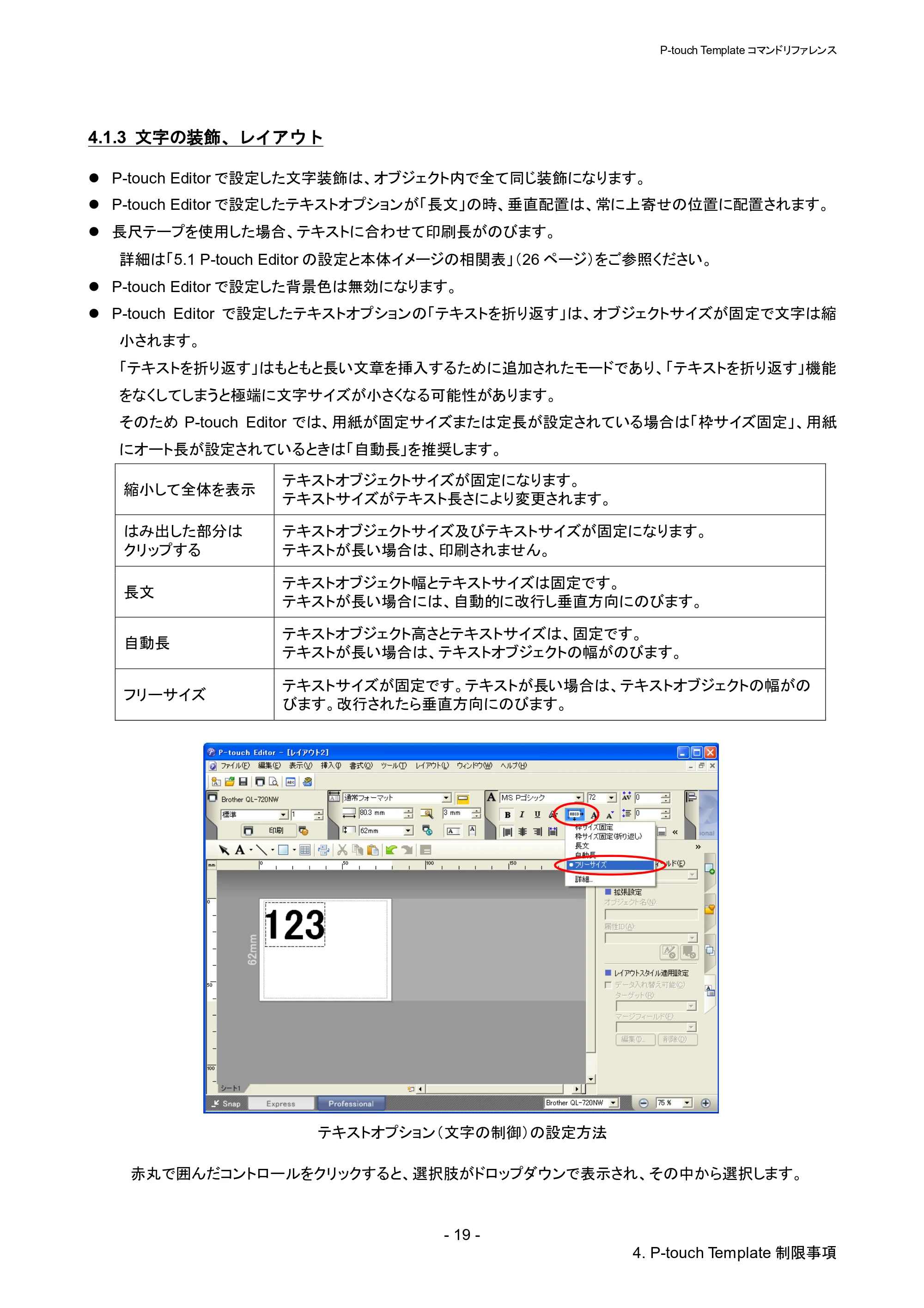Click the print options icon beside 印刷
This screenshot has height=1308, width=924.
coord(304,831)
